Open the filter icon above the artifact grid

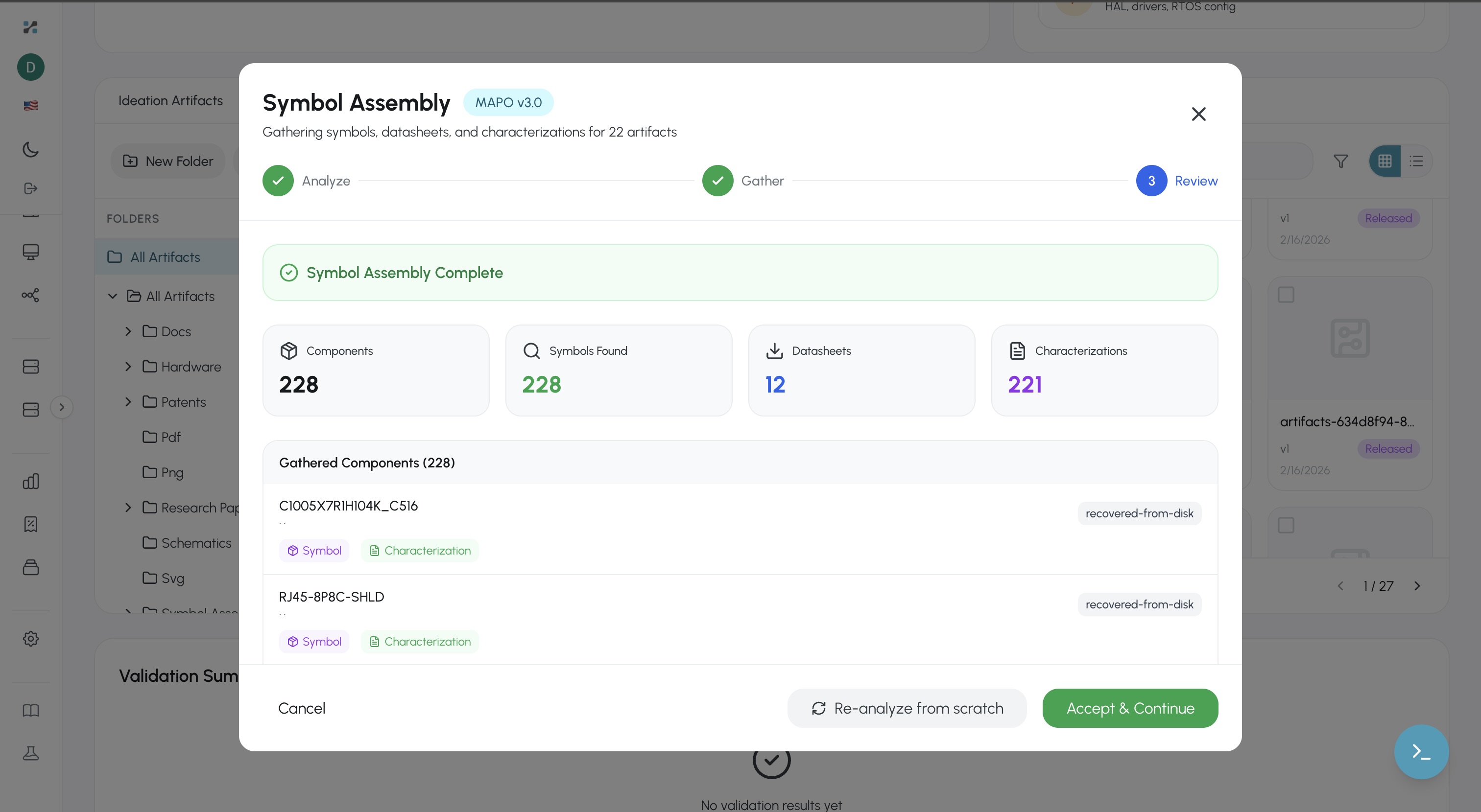(x=1340, y=161)
